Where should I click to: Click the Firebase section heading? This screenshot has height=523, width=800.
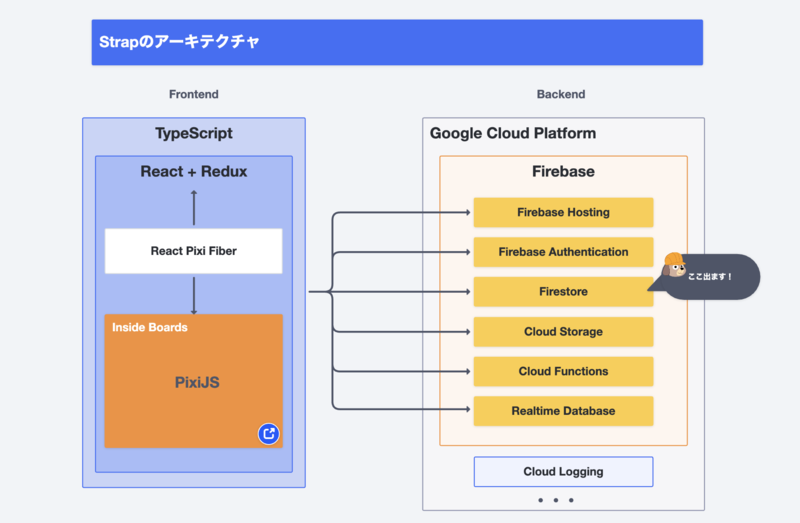563,171
